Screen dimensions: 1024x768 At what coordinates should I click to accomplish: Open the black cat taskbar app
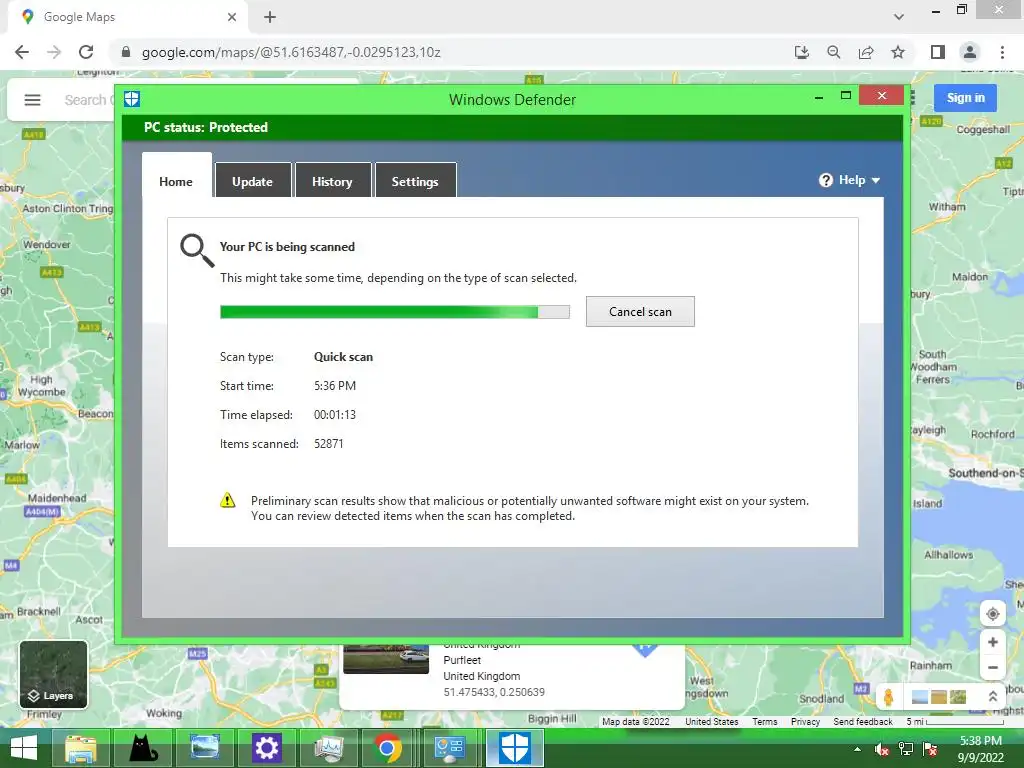(x=143, y=748)
